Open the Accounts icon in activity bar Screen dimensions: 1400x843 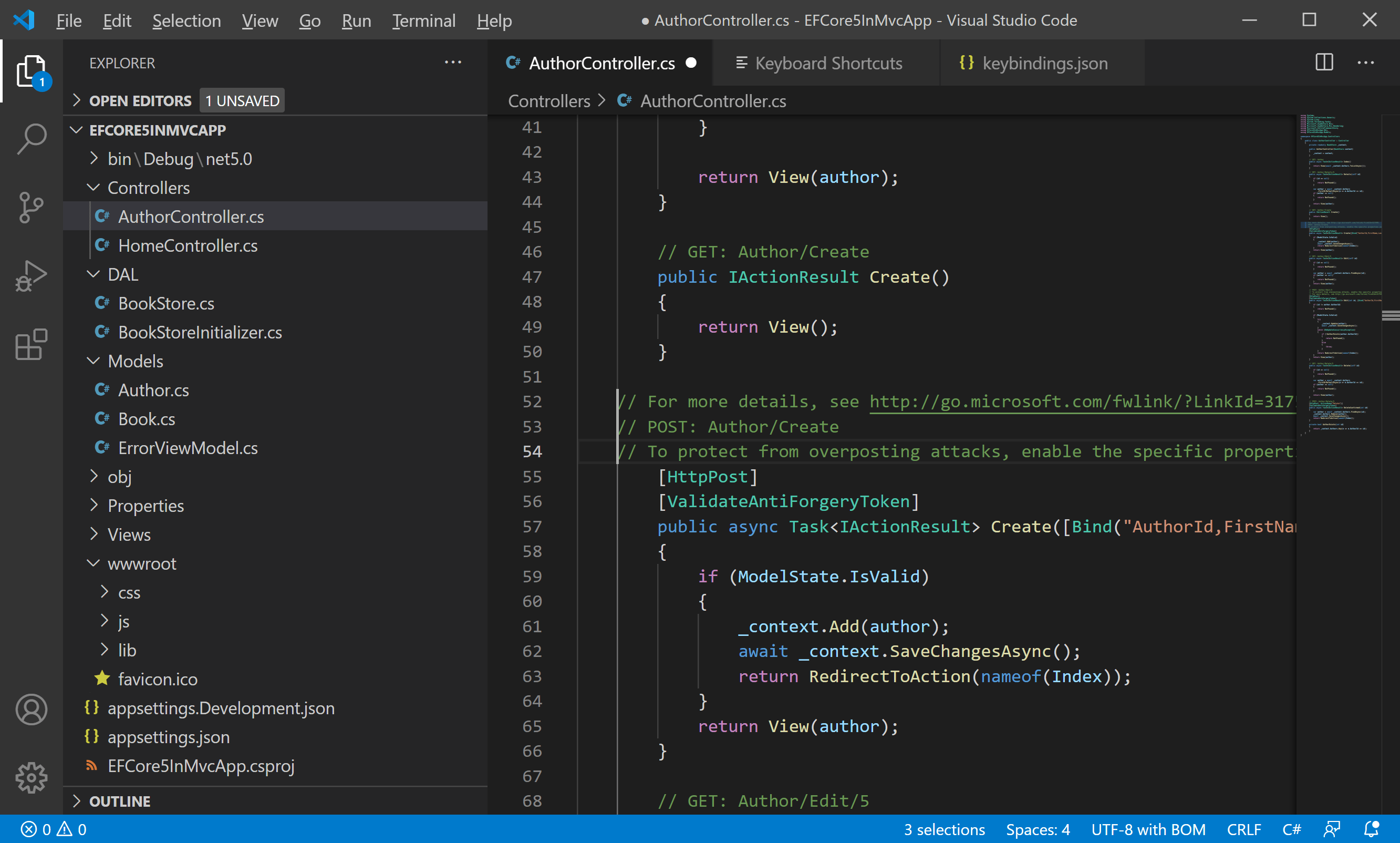click(x=32, y=710)
